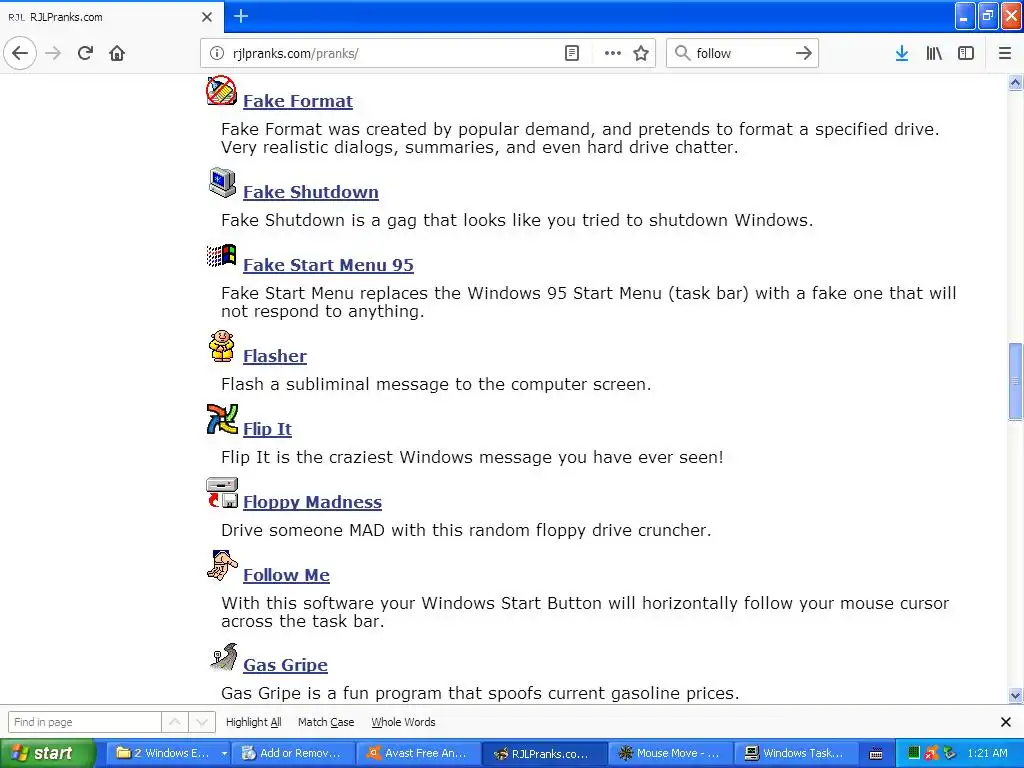The height and width of the screenshot is (768, 1024).
Task: Reload the current page
Action: (86, 53)
